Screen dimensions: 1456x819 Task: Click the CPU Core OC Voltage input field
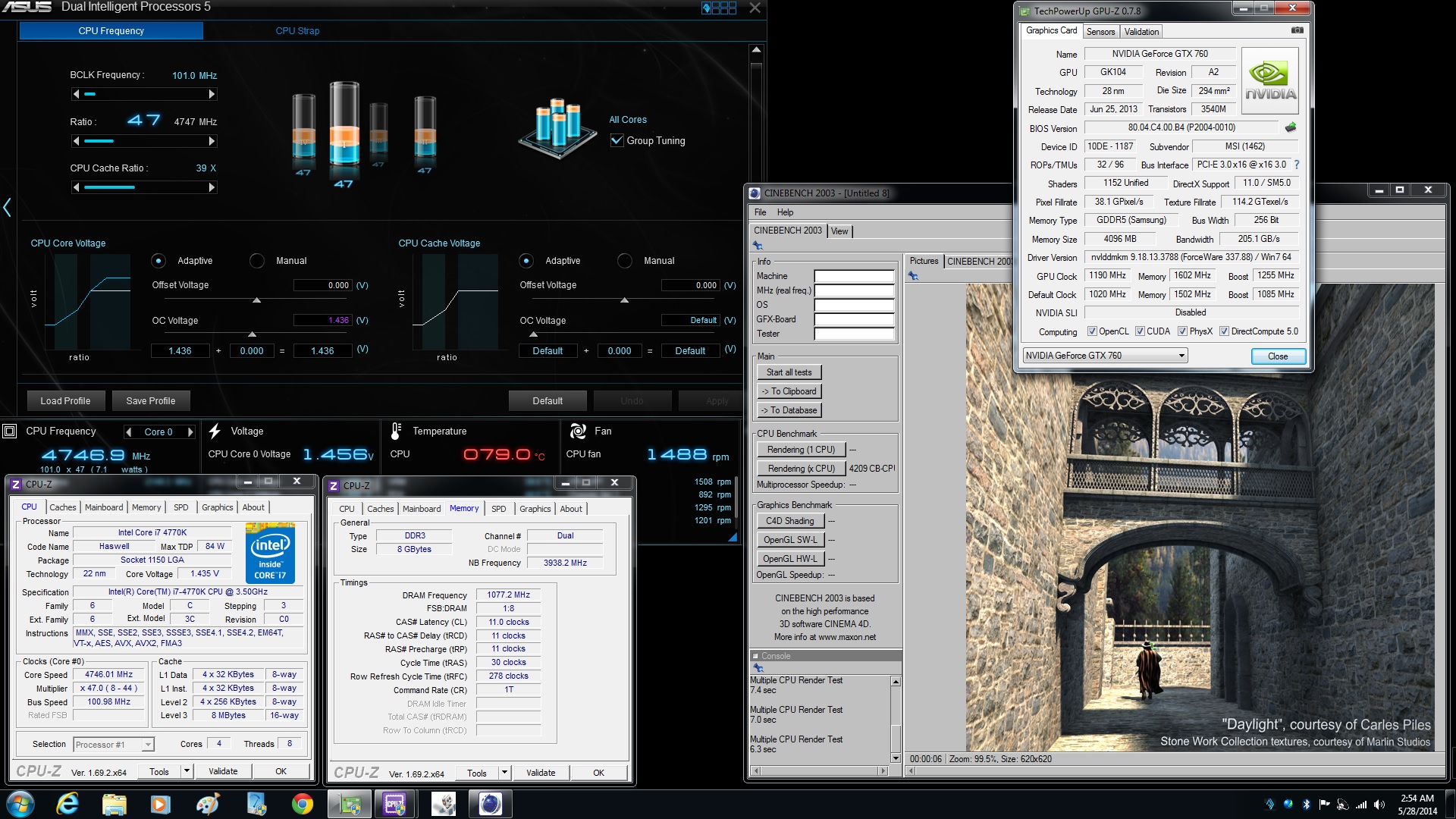click(322, 320)
